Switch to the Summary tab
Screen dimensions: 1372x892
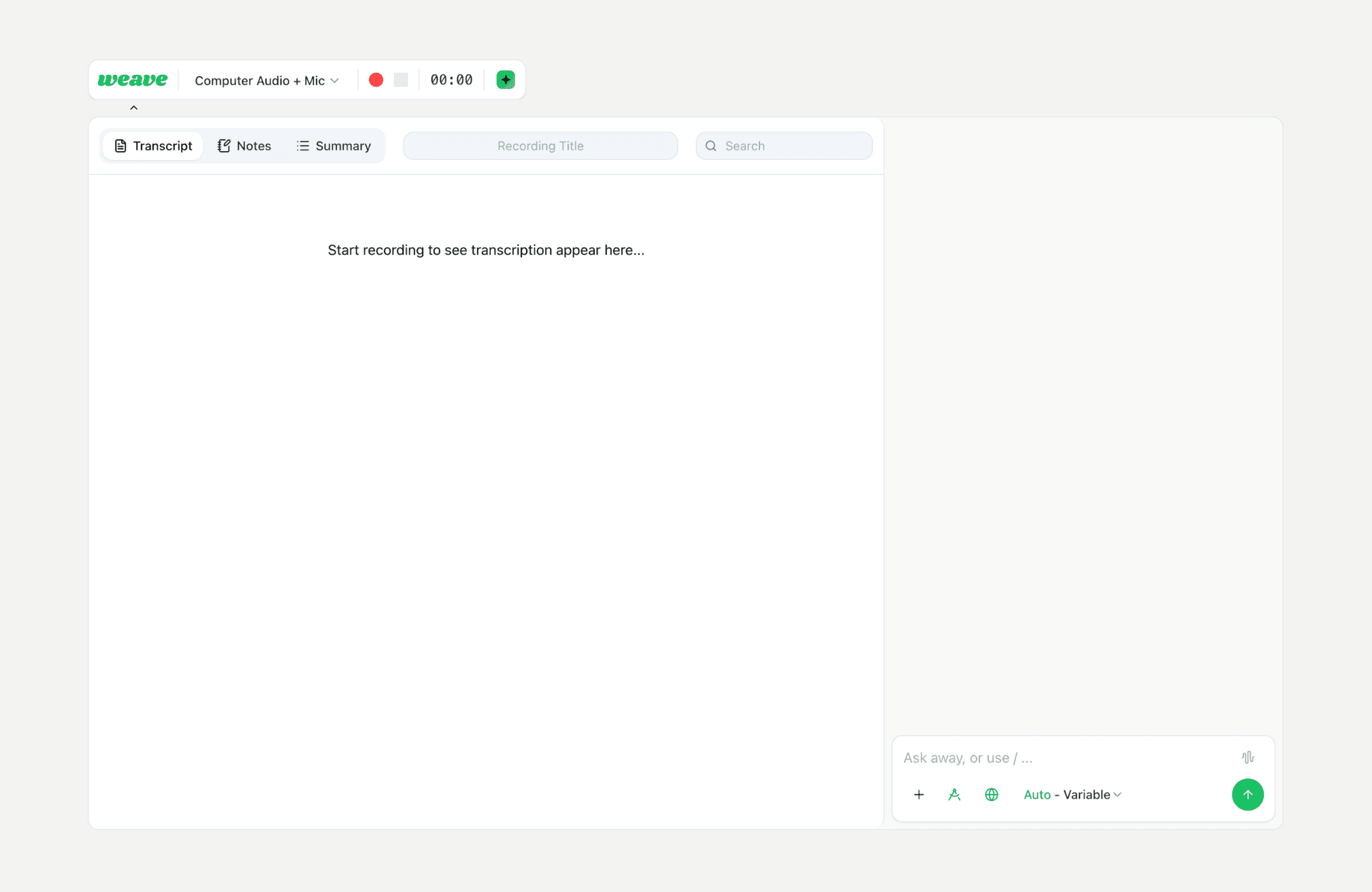point(333,146)
